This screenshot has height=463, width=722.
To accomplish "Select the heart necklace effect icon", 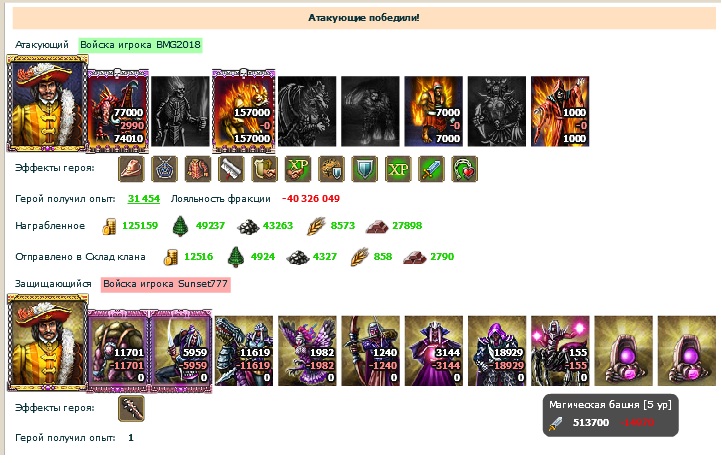I will pyautogui.click(x=465, y=169).
